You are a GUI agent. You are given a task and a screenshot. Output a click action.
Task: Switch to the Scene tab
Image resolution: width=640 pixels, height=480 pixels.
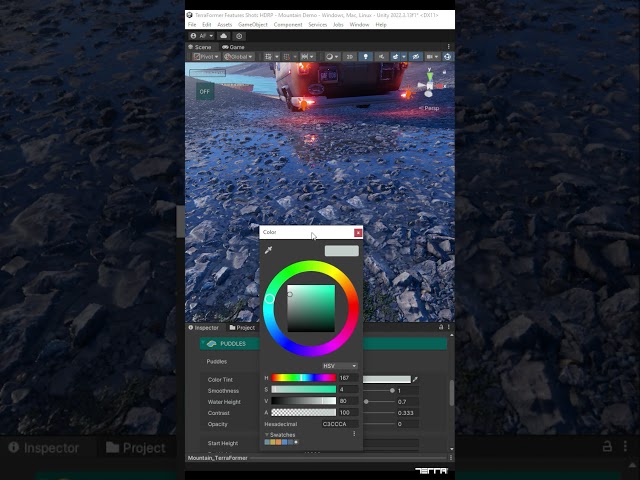[200, 47]
